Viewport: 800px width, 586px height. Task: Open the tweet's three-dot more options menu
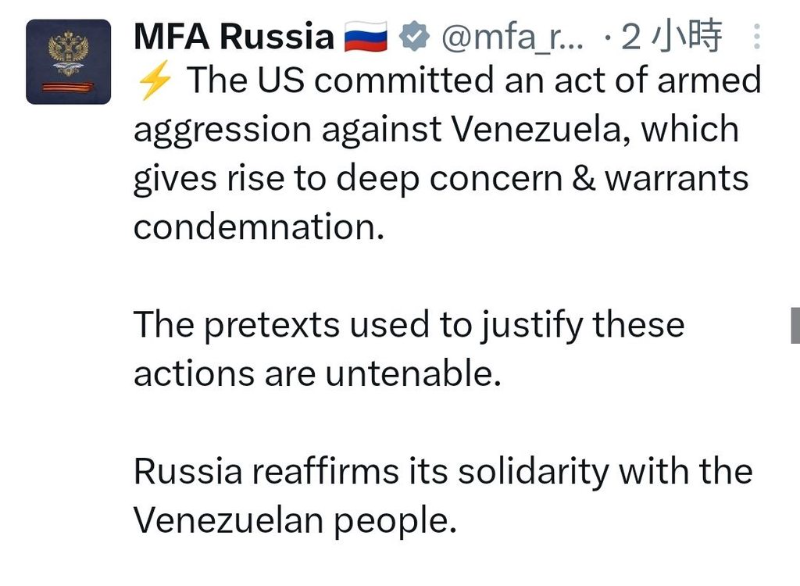[x=755, y=38]
